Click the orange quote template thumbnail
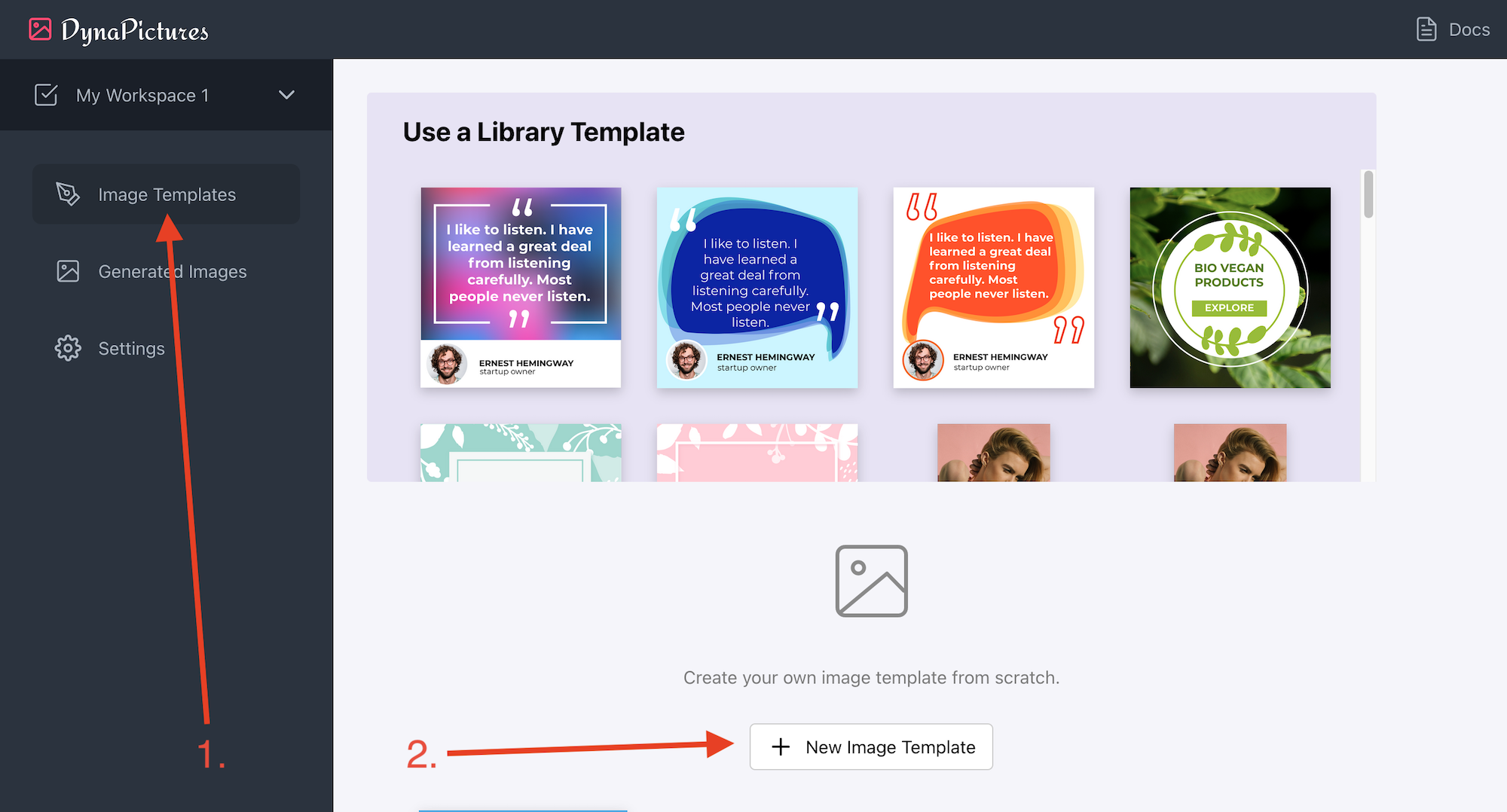Viewport: 1507px width, 812px height. [x=993, y=288]
